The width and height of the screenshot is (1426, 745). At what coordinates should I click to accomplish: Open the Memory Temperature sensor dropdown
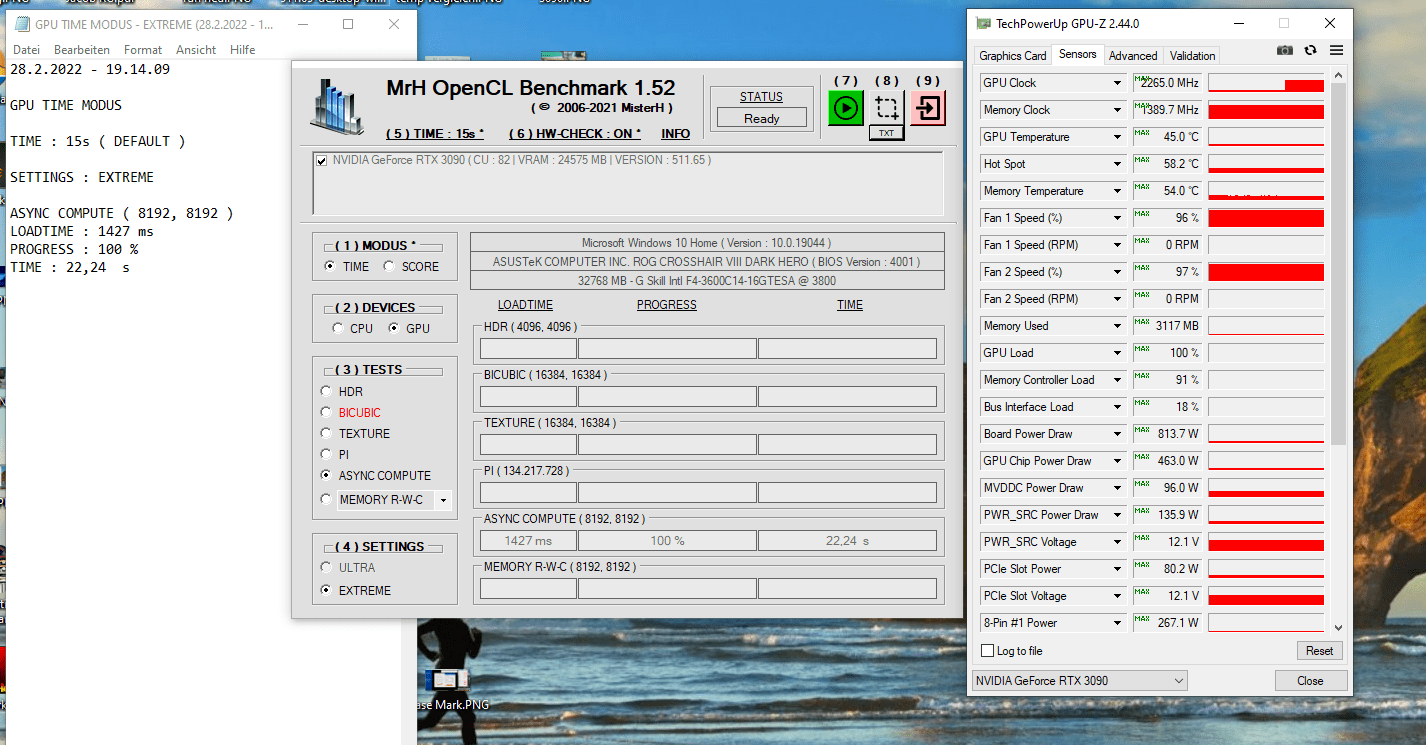point(1117,191)
